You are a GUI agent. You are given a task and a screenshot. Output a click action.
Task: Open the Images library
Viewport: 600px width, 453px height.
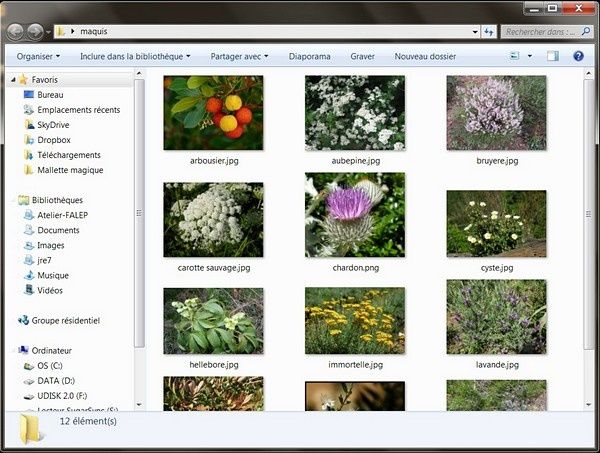(51, 245)
